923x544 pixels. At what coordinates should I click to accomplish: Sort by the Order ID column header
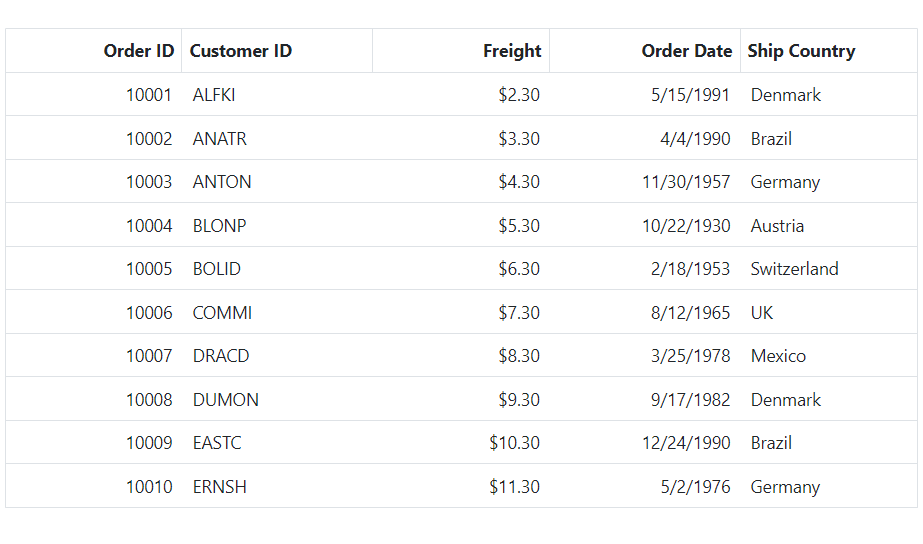[94, 51]
